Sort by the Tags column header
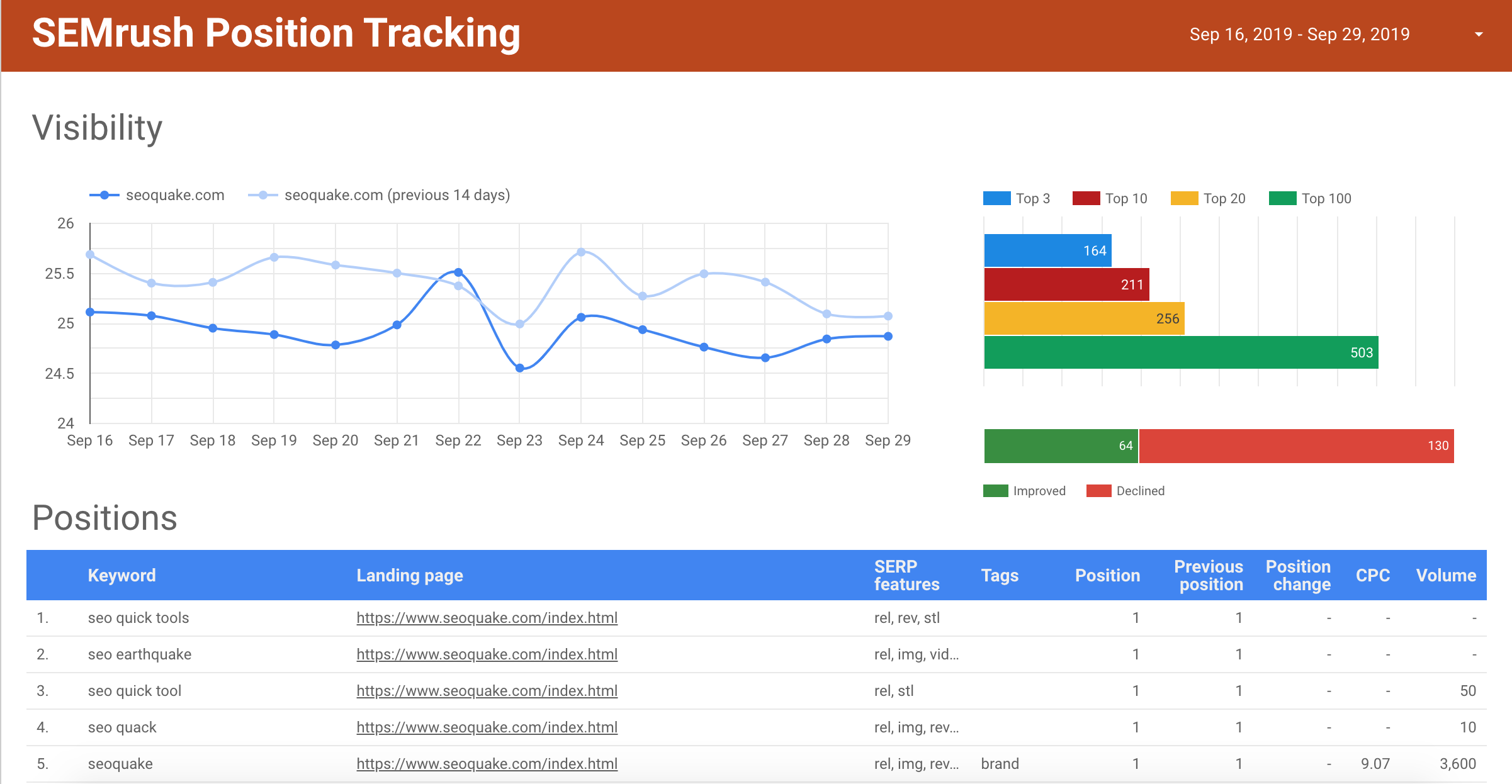The image size is (1512, 784). pyautogui.click(x=1000, y=575)
